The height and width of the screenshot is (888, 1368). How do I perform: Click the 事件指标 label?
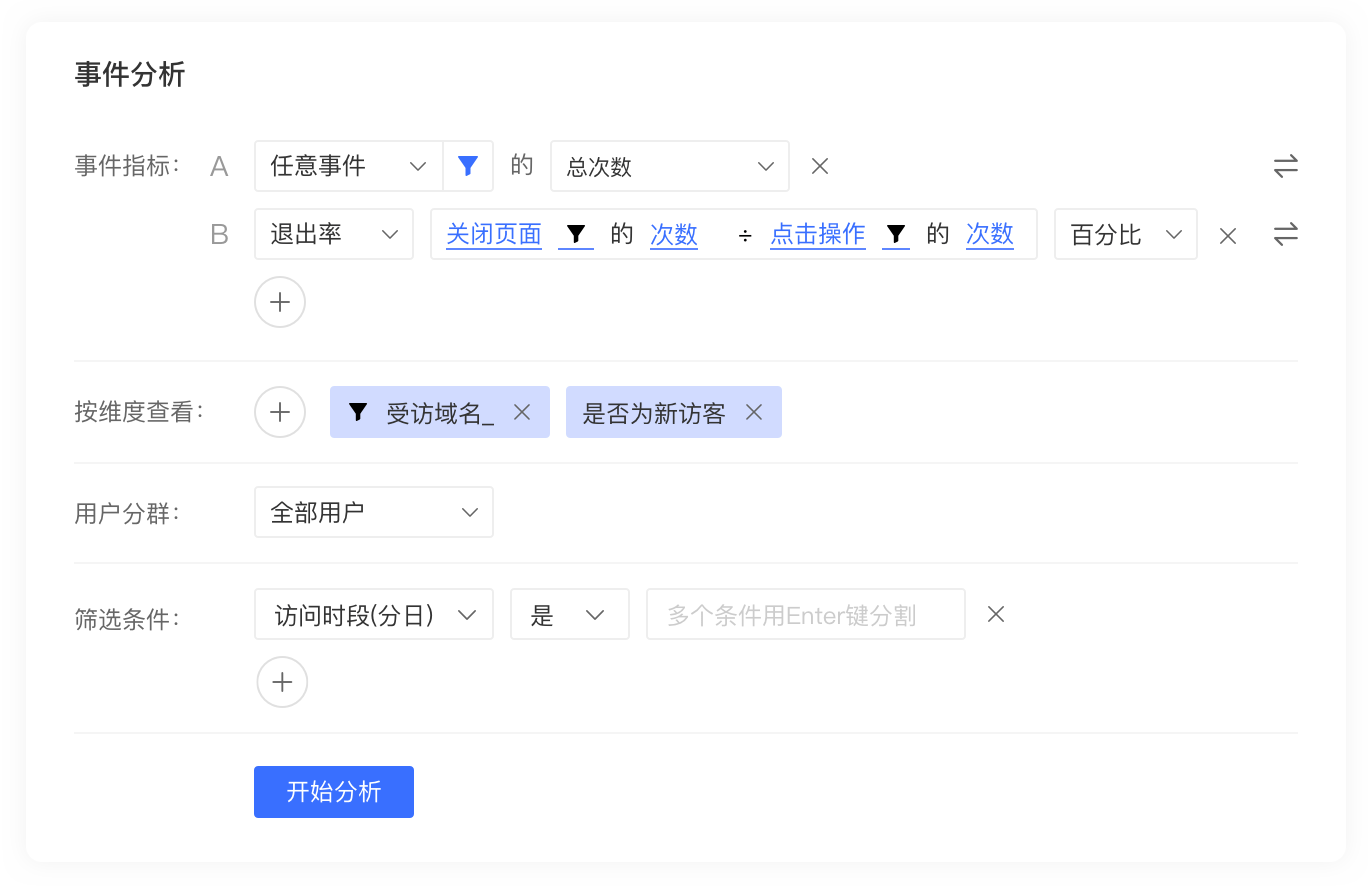127,166
